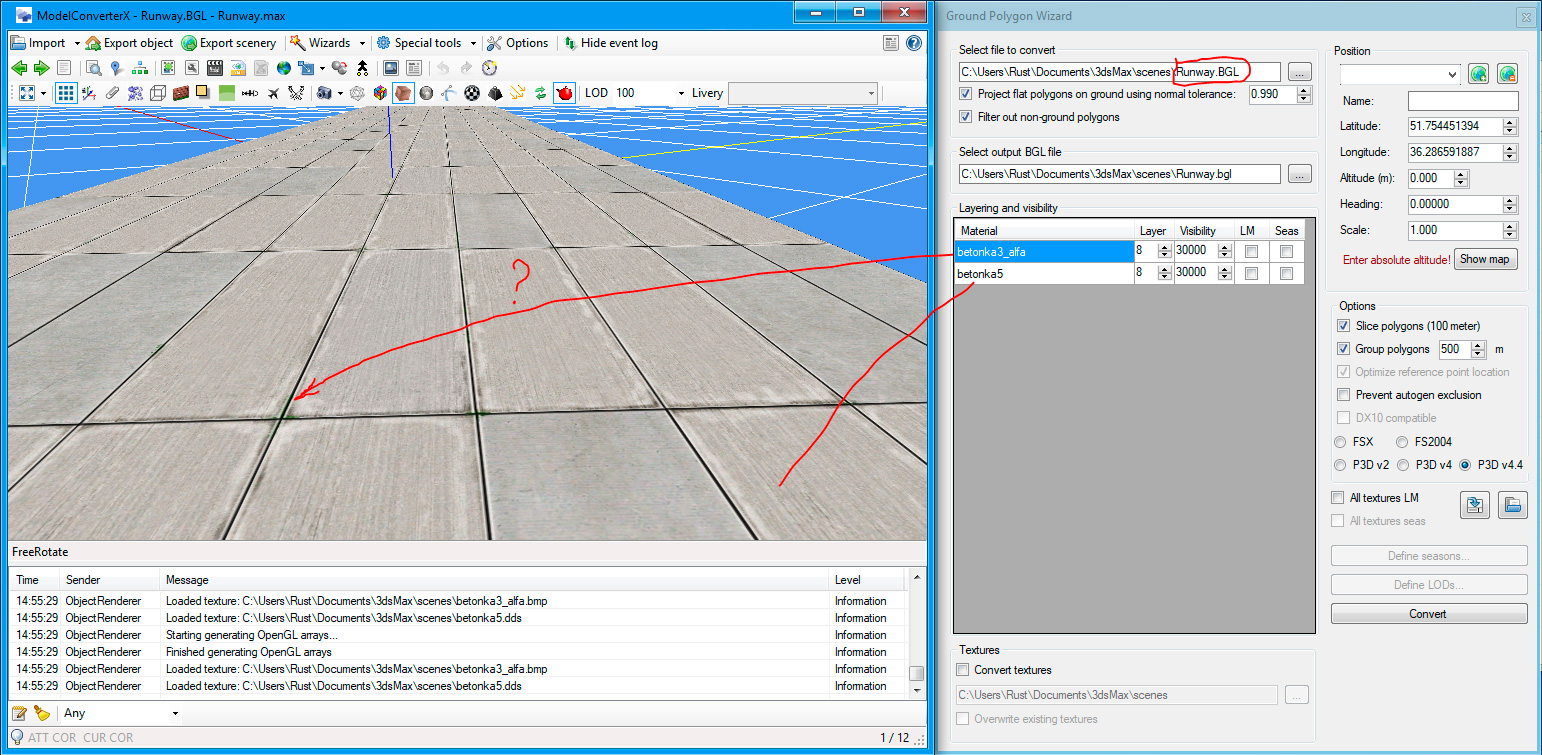Click the Show map button
This screenshot has width=1542, height=755.
[1485, 259]
